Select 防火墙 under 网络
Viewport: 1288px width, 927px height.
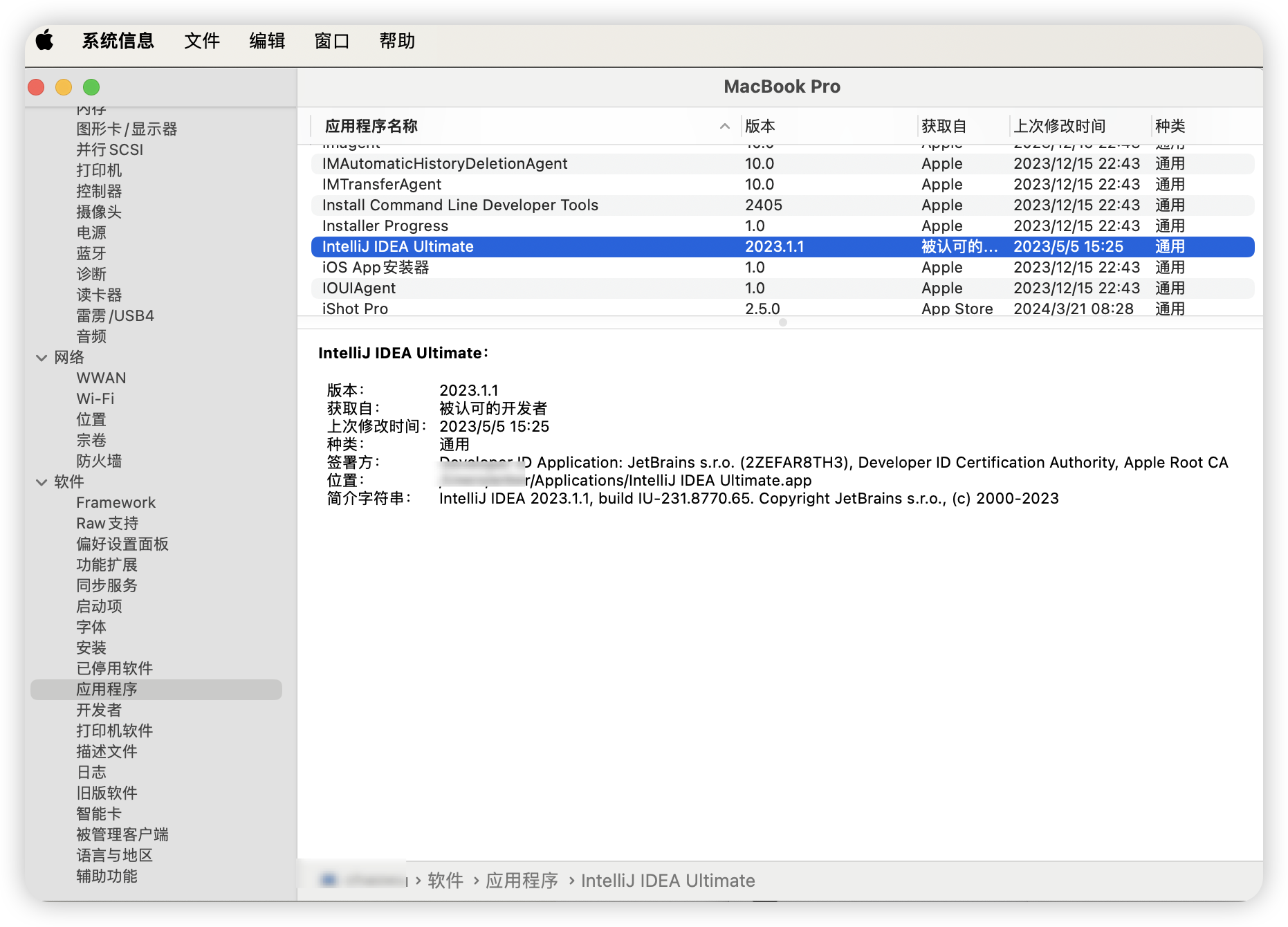tap(99, 461)
